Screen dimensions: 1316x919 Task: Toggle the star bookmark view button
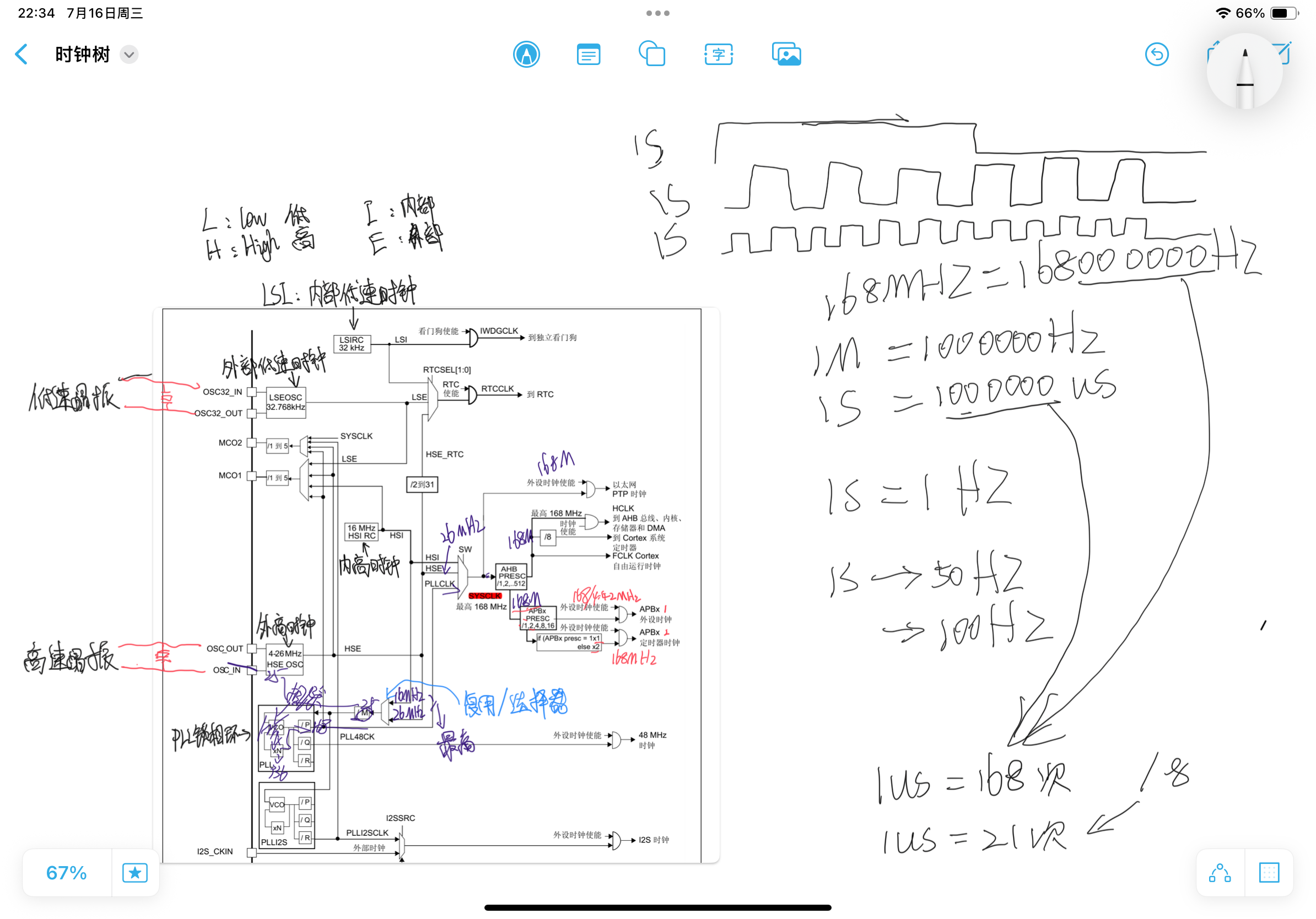134,873
